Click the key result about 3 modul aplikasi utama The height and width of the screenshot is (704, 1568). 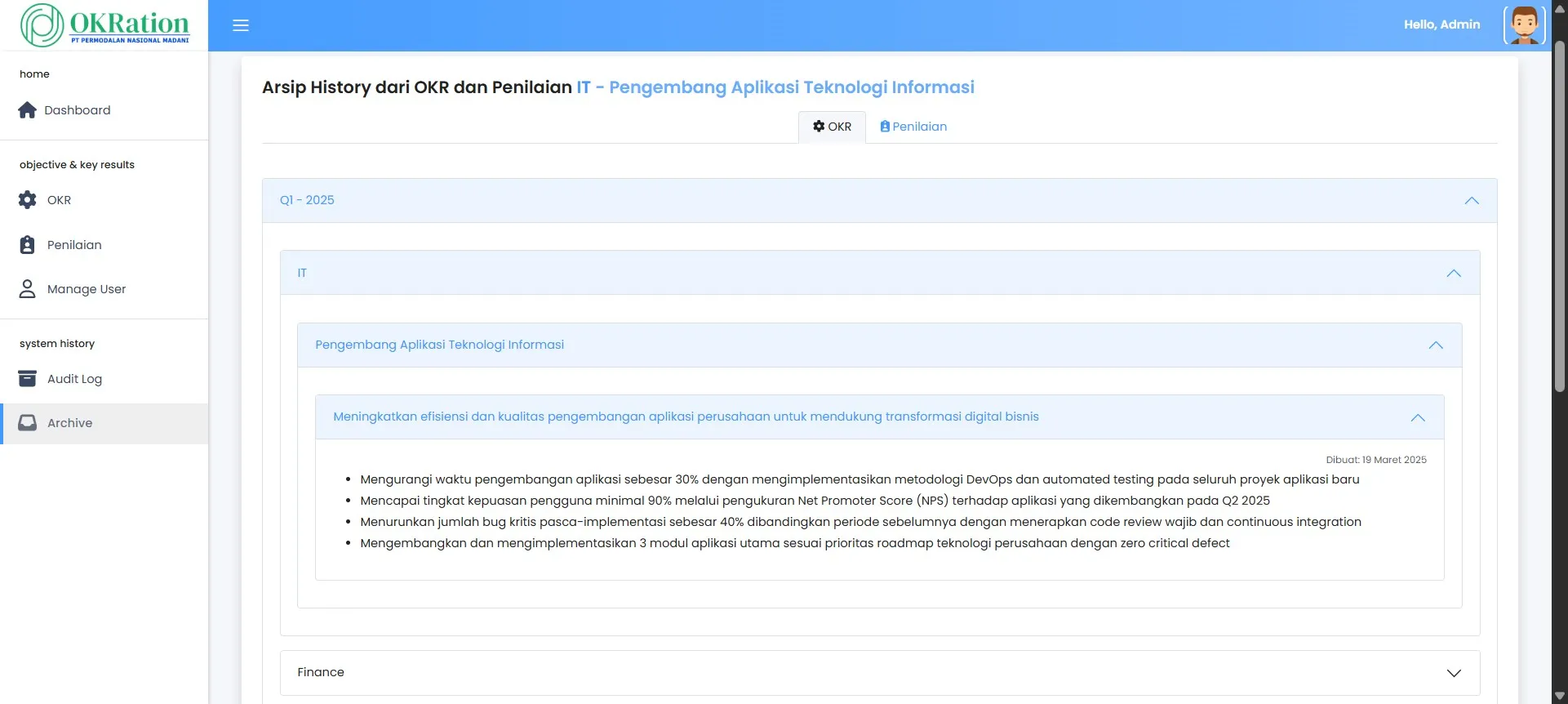tap(794, 543)
